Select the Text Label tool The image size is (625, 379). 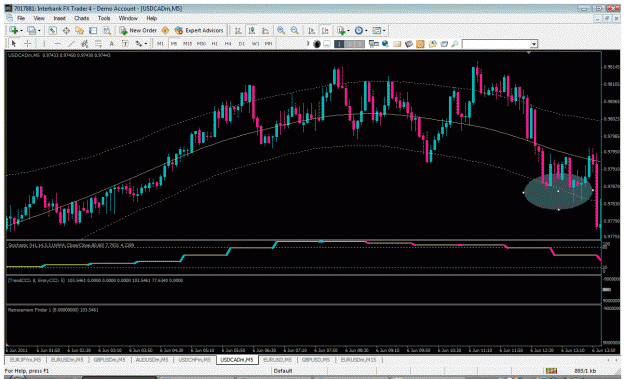click(125, 43)
